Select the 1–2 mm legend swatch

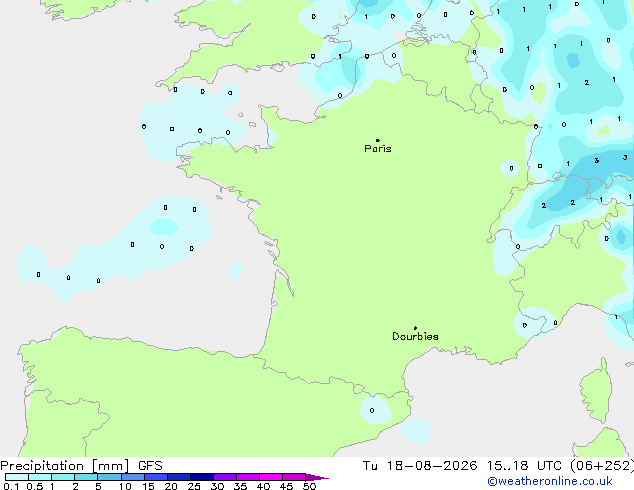(x=63, y=477)
